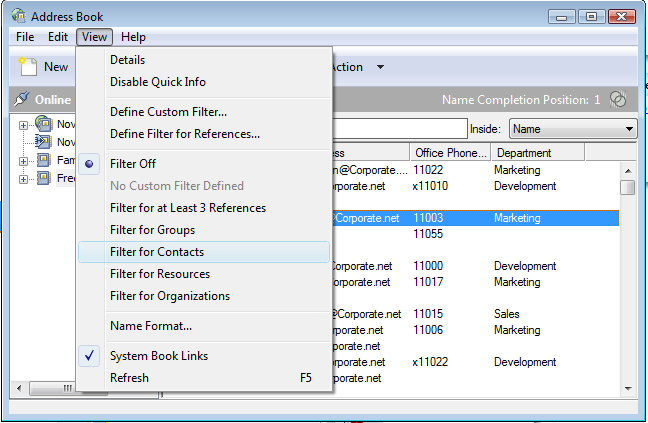Choose Refresh F5 menu entry
Viewport: 648px width, 423px height.
point(204,378)
